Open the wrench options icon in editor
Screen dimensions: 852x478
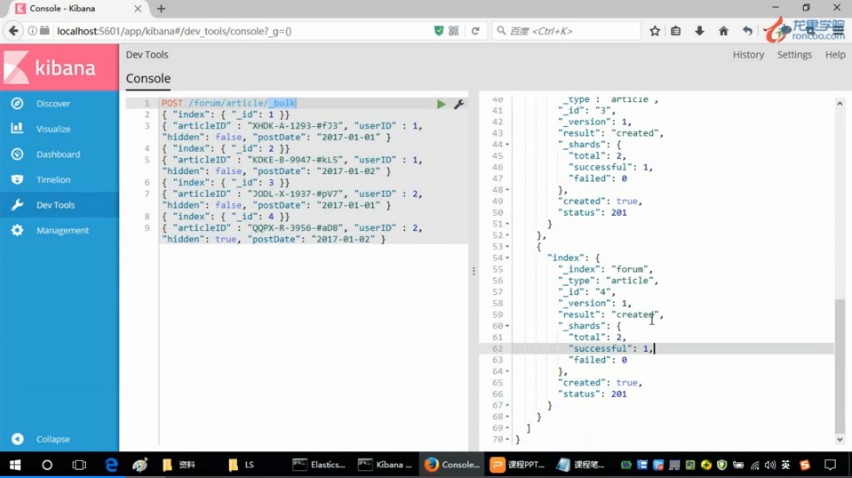(459, 104)
